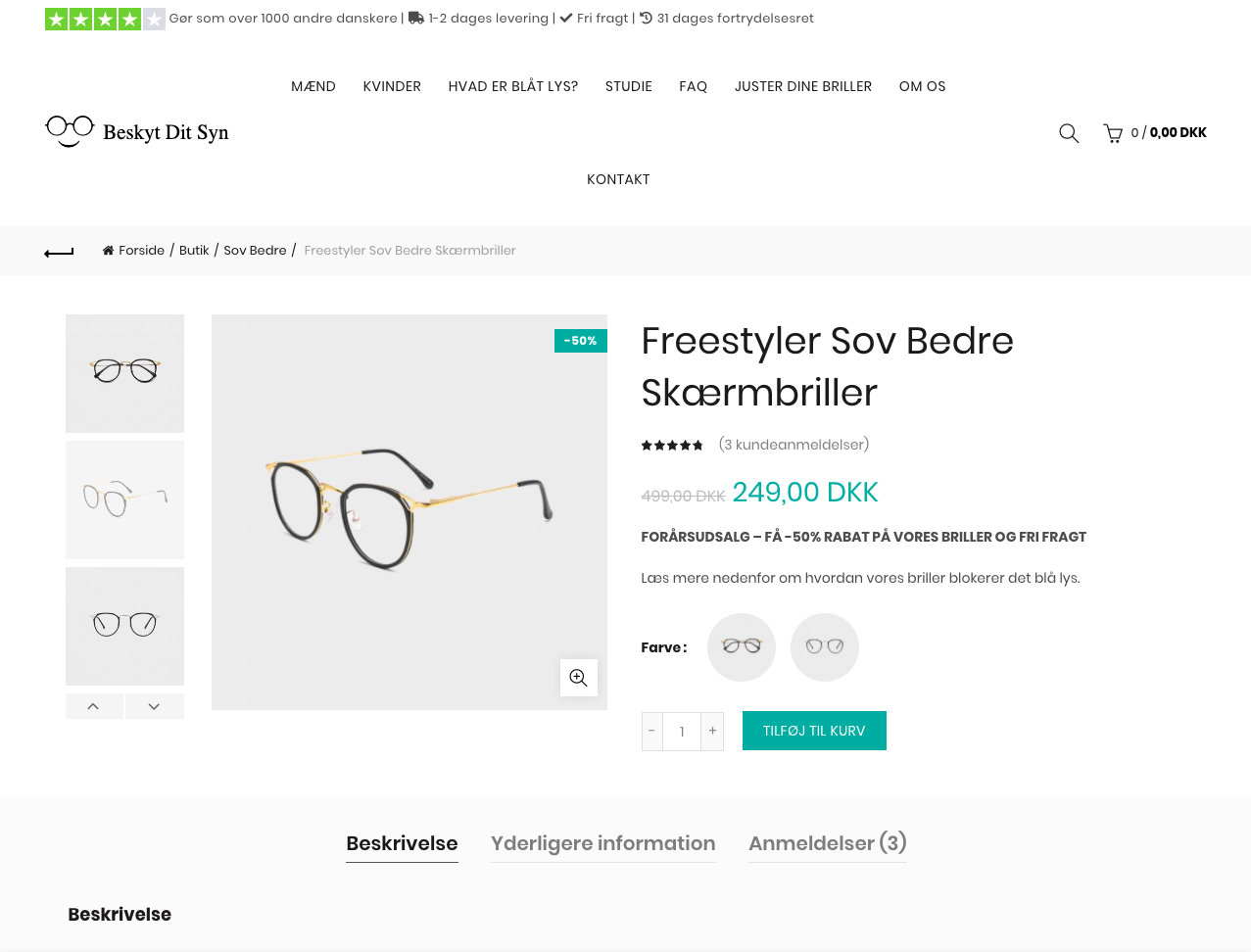The image size is (1251, 952).
Task: Click the product star rating
Action: click(x=672, y=446)
